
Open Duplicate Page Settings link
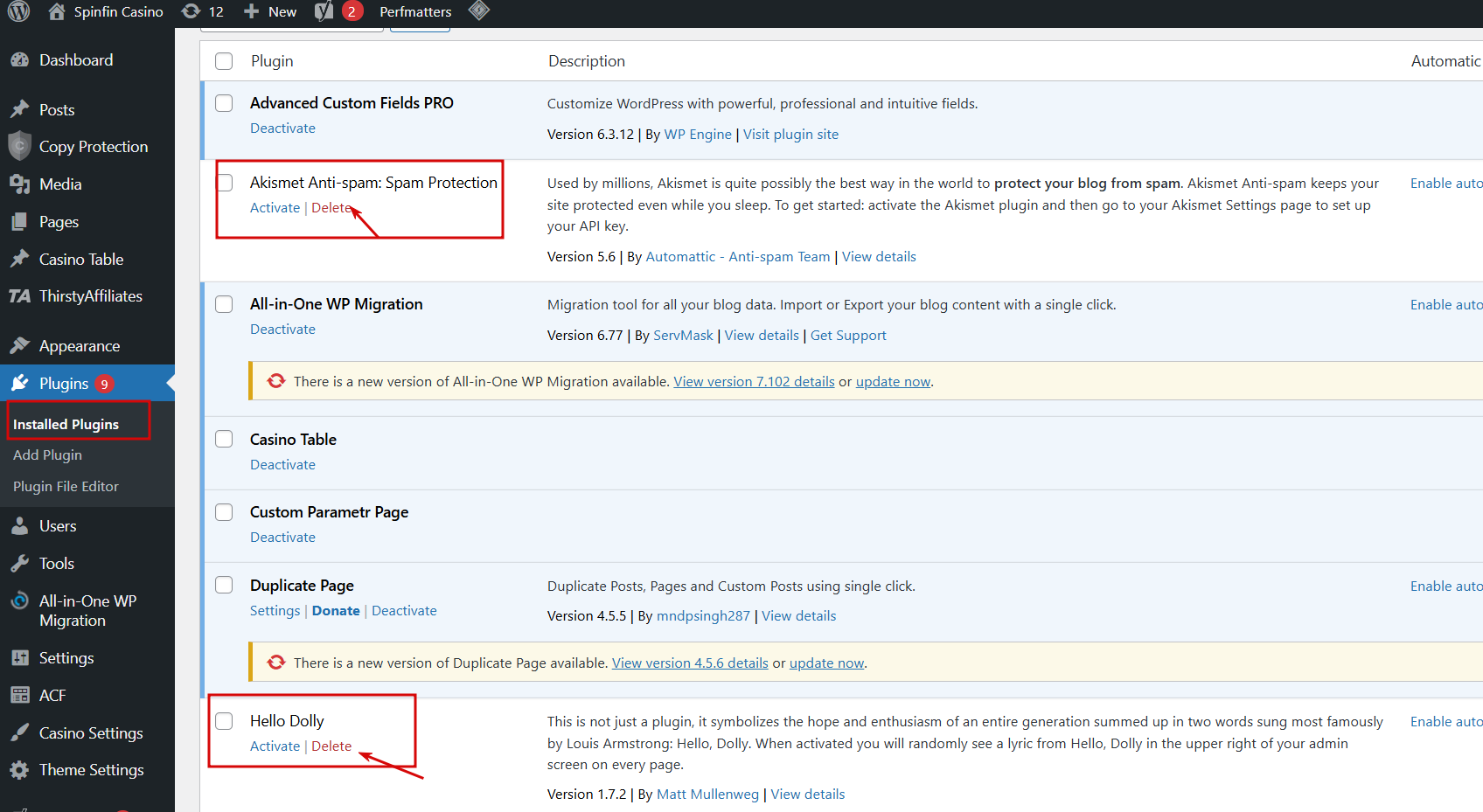pyautogui.click(x=275, y=610)
